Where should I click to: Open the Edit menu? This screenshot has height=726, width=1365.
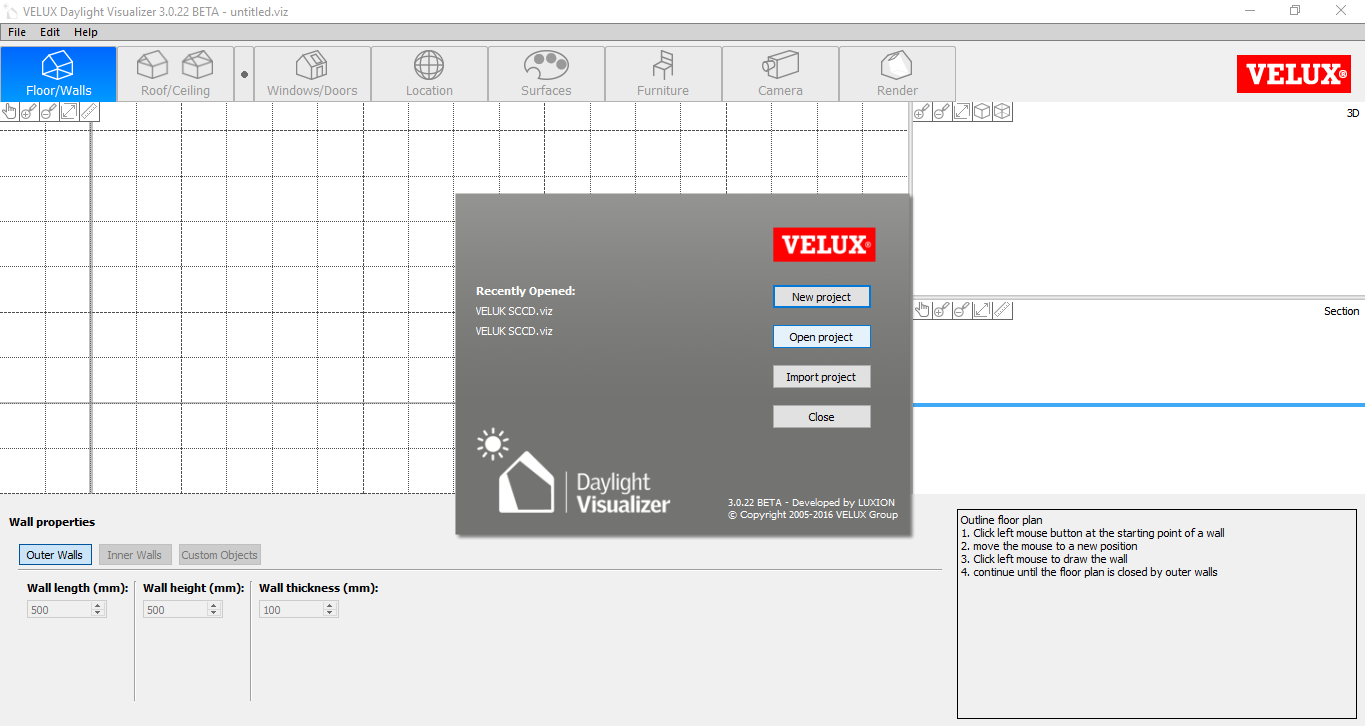[50, 32]
